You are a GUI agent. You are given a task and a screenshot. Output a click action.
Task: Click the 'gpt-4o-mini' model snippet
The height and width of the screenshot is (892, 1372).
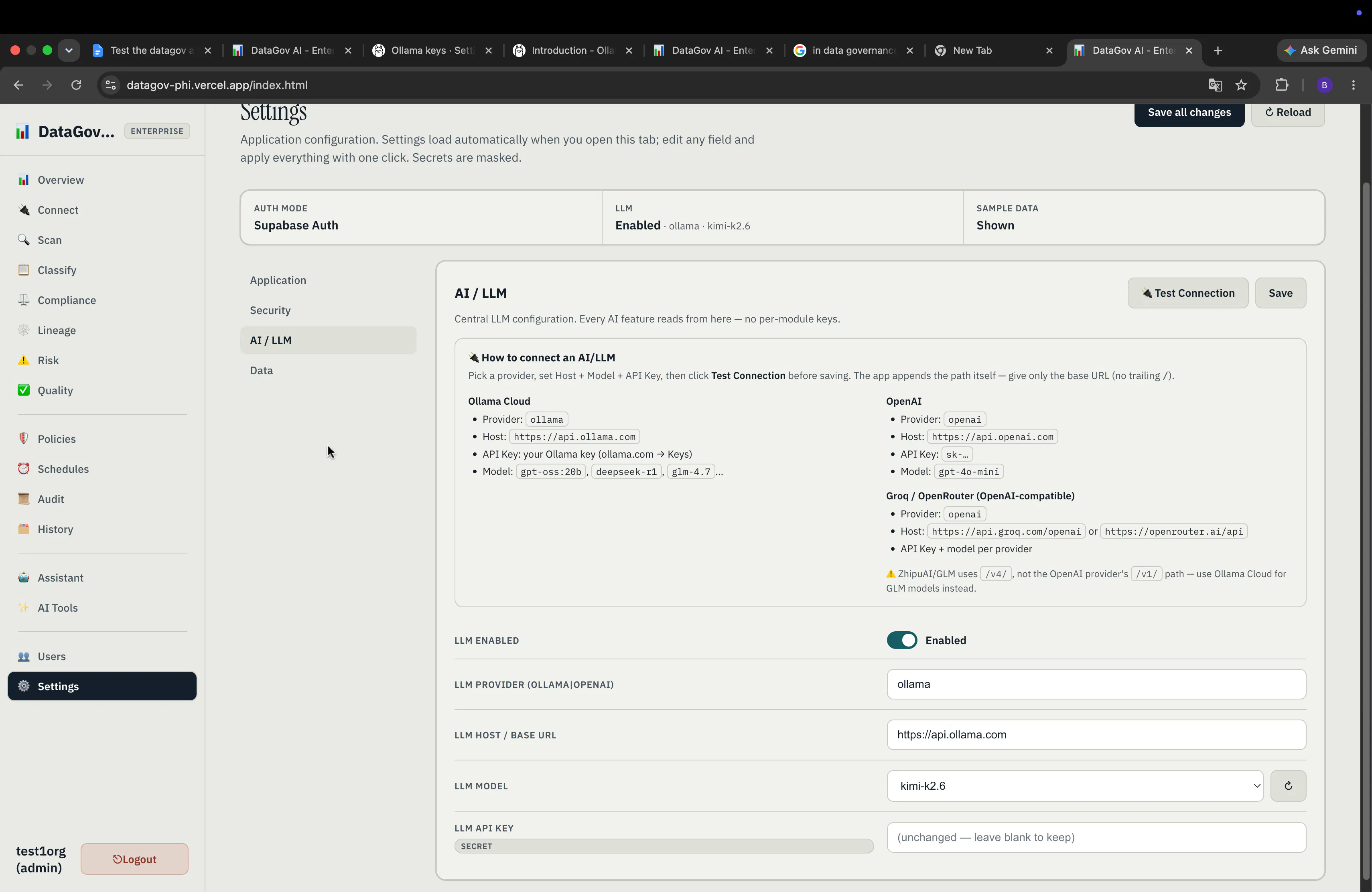(968, 471)
